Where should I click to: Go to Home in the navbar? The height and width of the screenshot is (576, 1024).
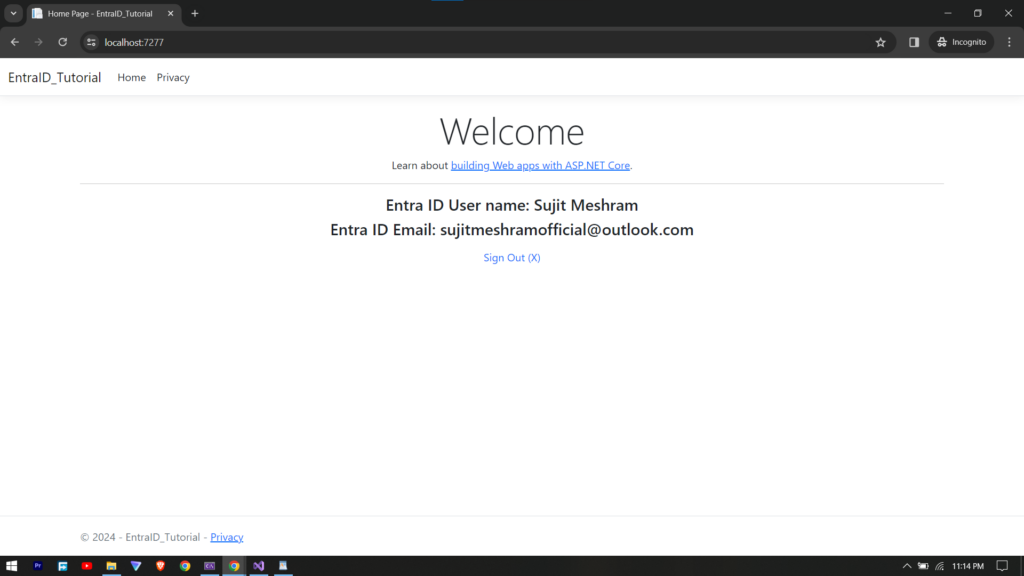tap(131, 78)
